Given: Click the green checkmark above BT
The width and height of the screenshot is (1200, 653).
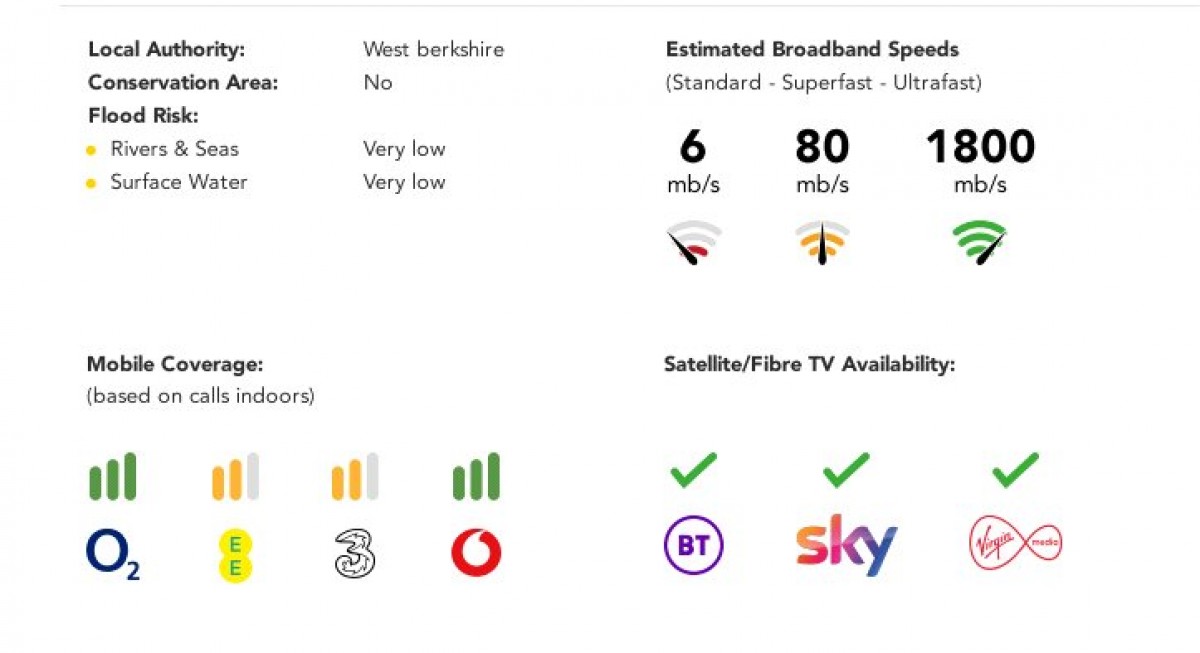Looking at the screenshot, I should pyautogui.click(x=694, y=469).
